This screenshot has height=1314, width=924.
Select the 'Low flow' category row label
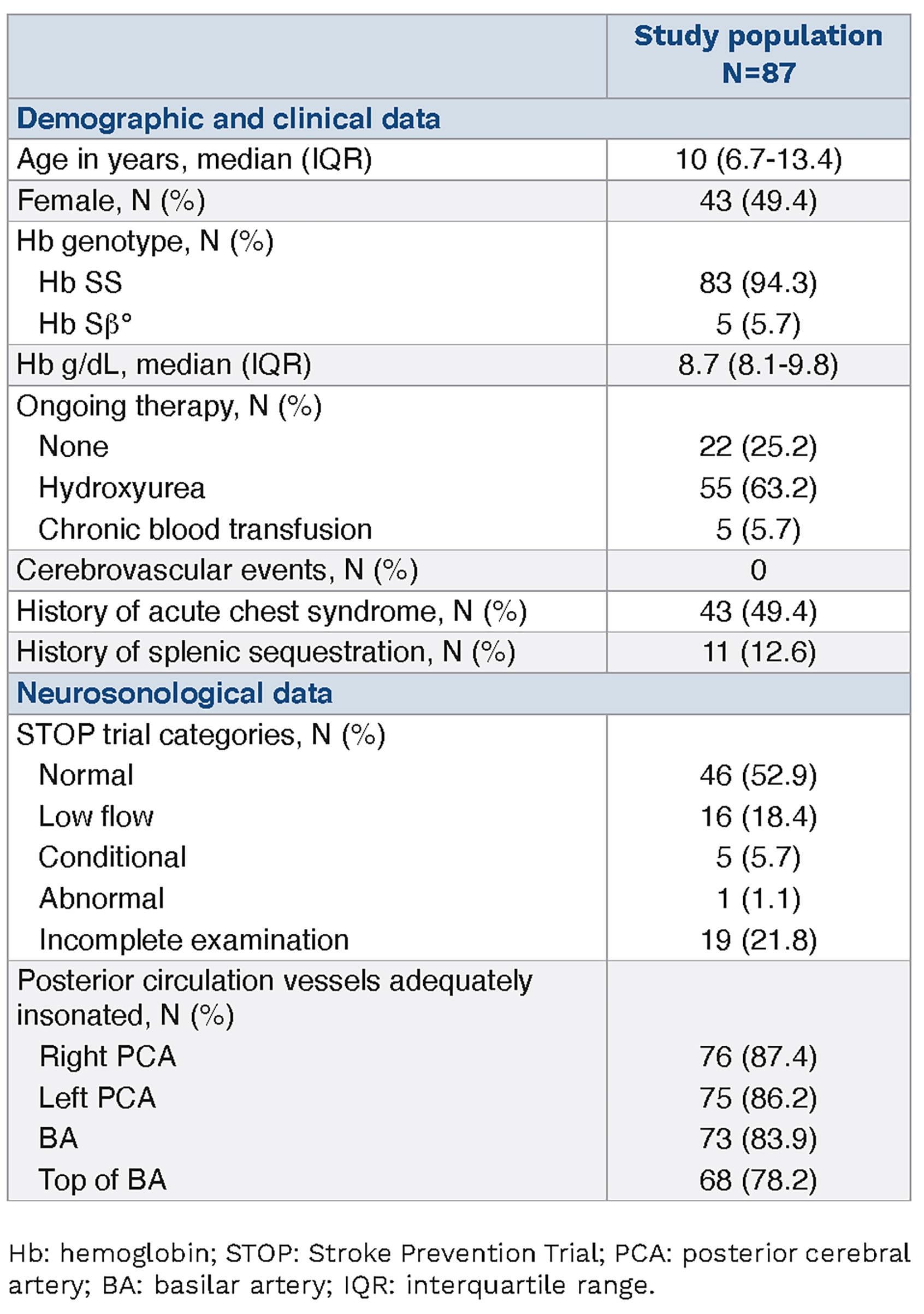[96, 816]
